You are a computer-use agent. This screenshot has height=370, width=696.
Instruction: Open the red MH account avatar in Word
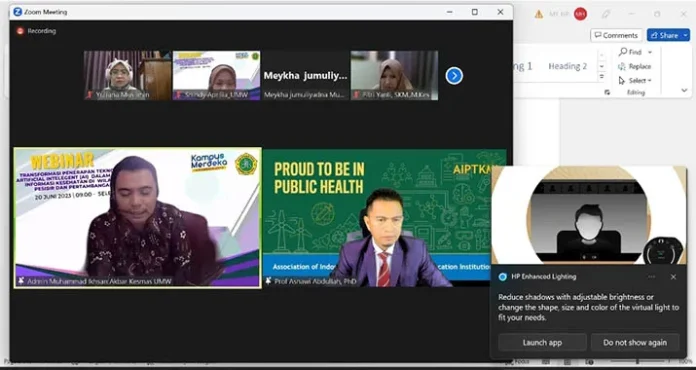click(x=580, y=14)
